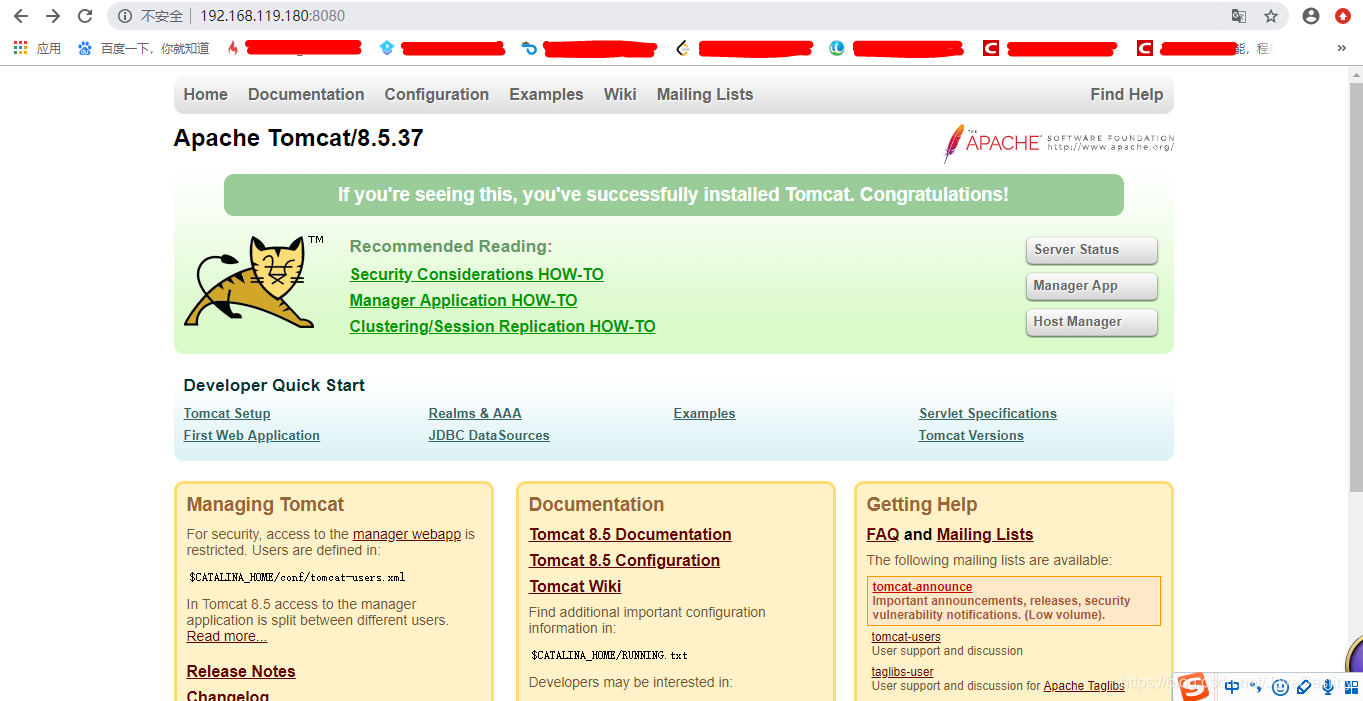Open the JDBC DataSources link
This screenshot has height=701, width=1363.
(x=489, y=435)
